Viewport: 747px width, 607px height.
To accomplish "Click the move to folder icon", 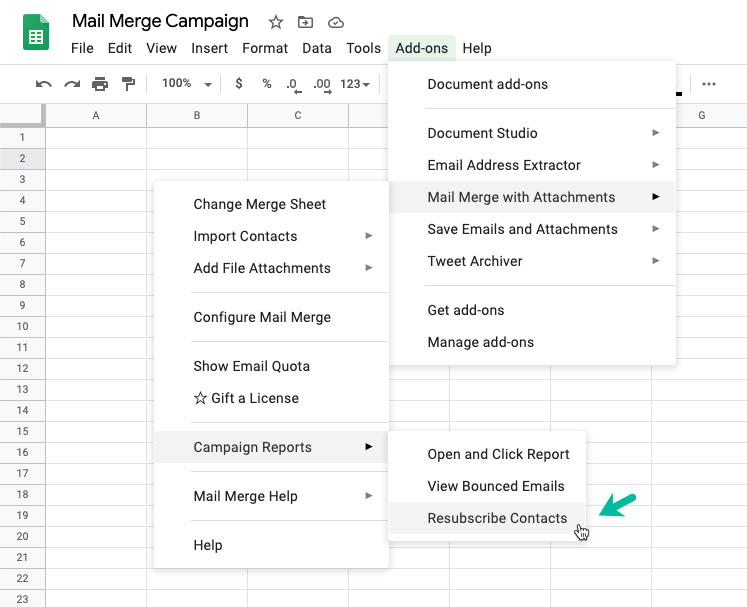I will (305, 22).
